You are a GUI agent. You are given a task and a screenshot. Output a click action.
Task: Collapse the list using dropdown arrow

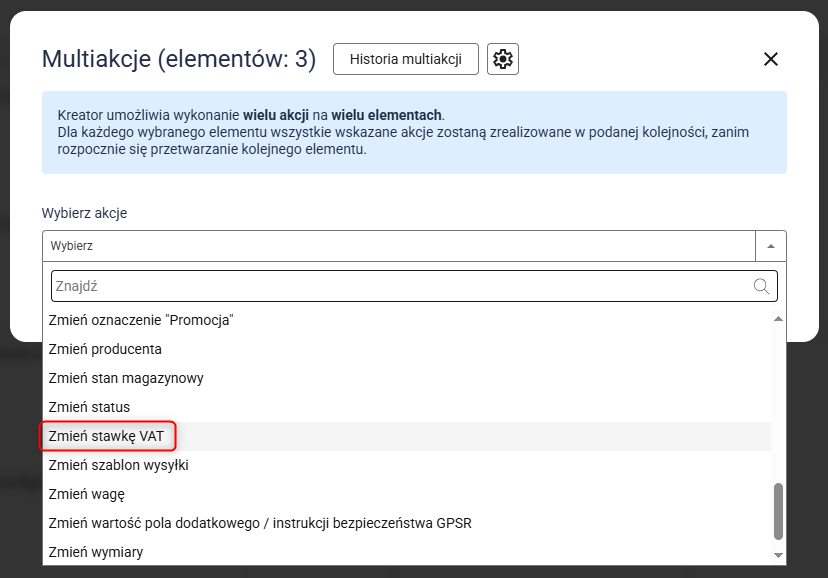[x=770, y=246]
